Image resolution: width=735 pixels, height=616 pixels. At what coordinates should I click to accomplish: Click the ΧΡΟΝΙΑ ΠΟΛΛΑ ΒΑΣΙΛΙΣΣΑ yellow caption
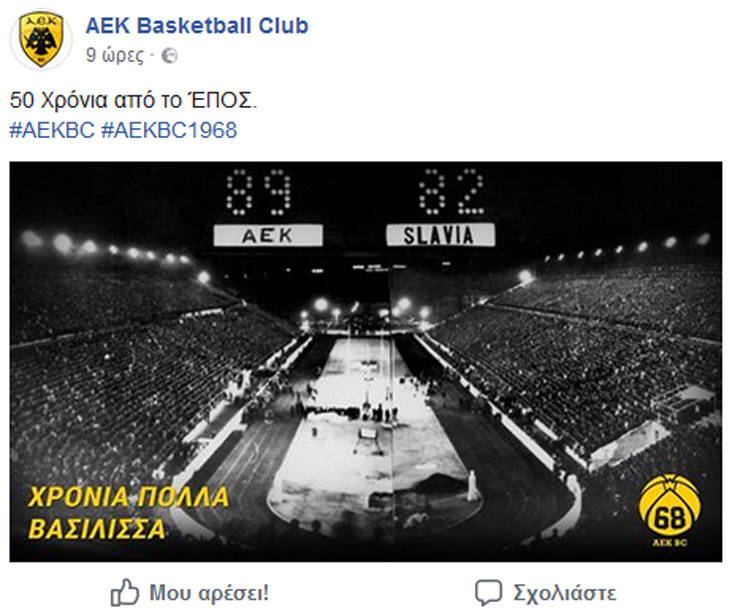[128, 512]
